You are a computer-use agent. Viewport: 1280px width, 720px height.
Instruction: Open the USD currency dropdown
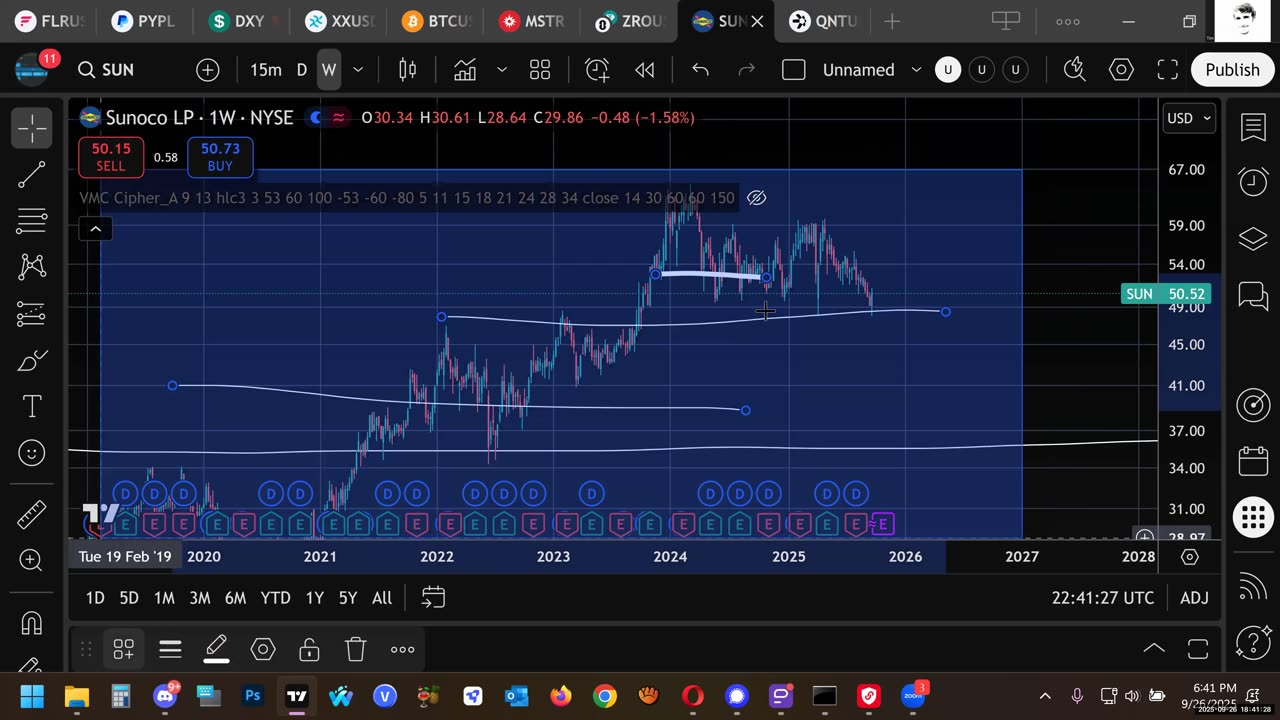click(1189, 118)
